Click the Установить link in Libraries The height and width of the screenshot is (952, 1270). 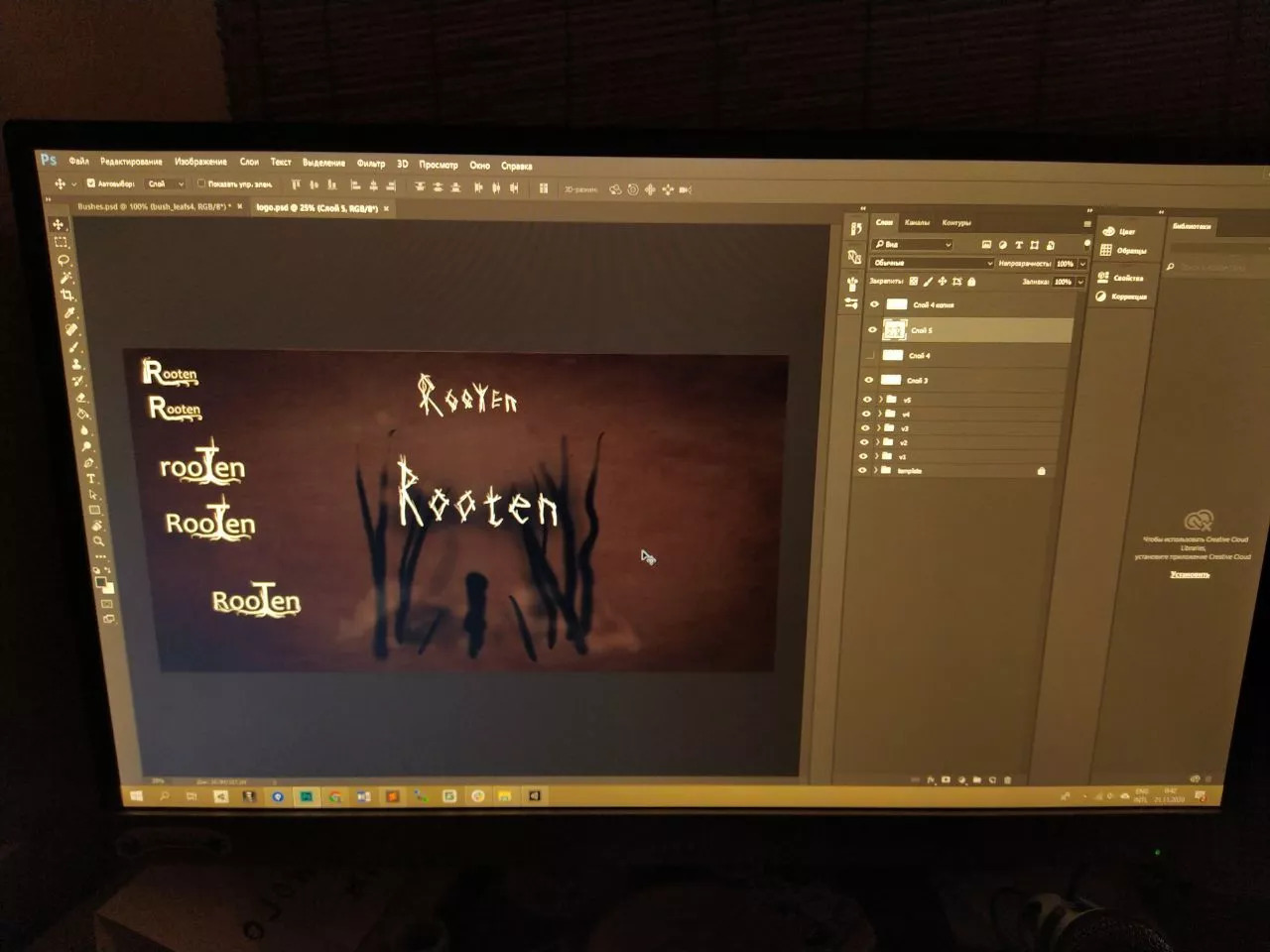click(1190, 574)
